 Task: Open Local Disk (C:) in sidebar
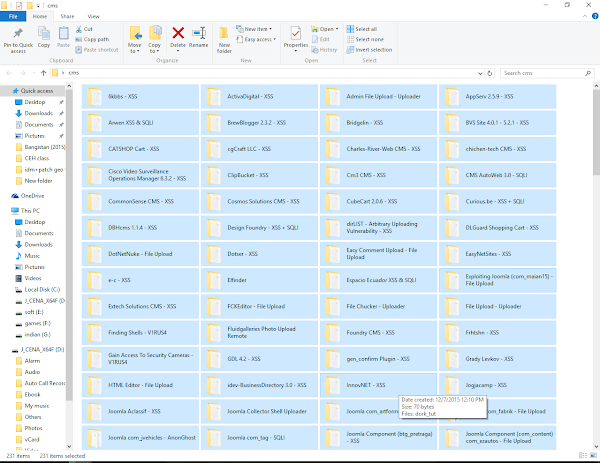(x=42, y=290)
